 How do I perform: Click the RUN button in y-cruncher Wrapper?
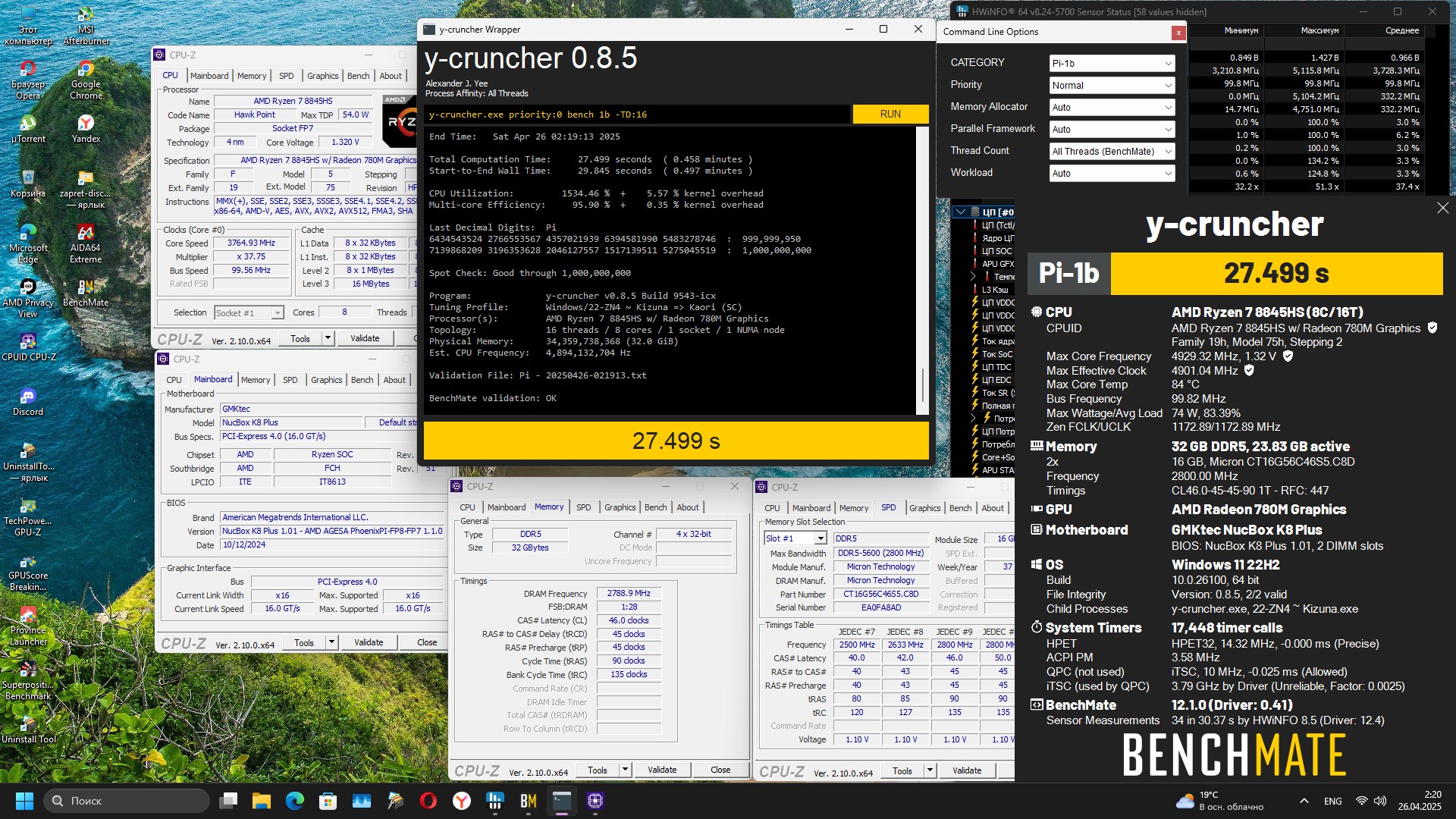890,114
